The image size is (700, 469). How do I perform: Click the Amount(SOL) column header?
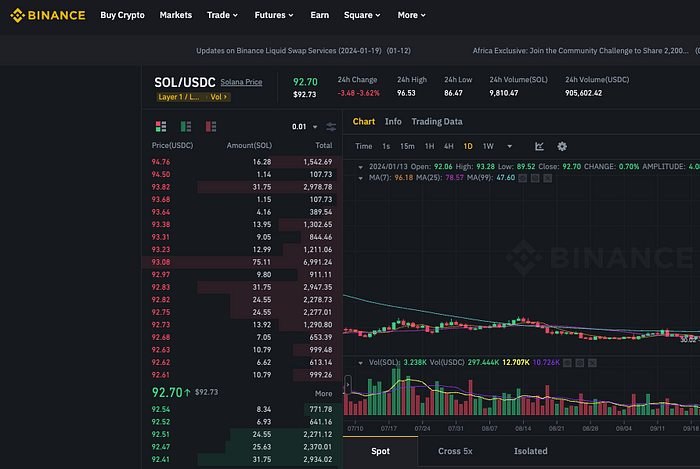pos(249,145)
